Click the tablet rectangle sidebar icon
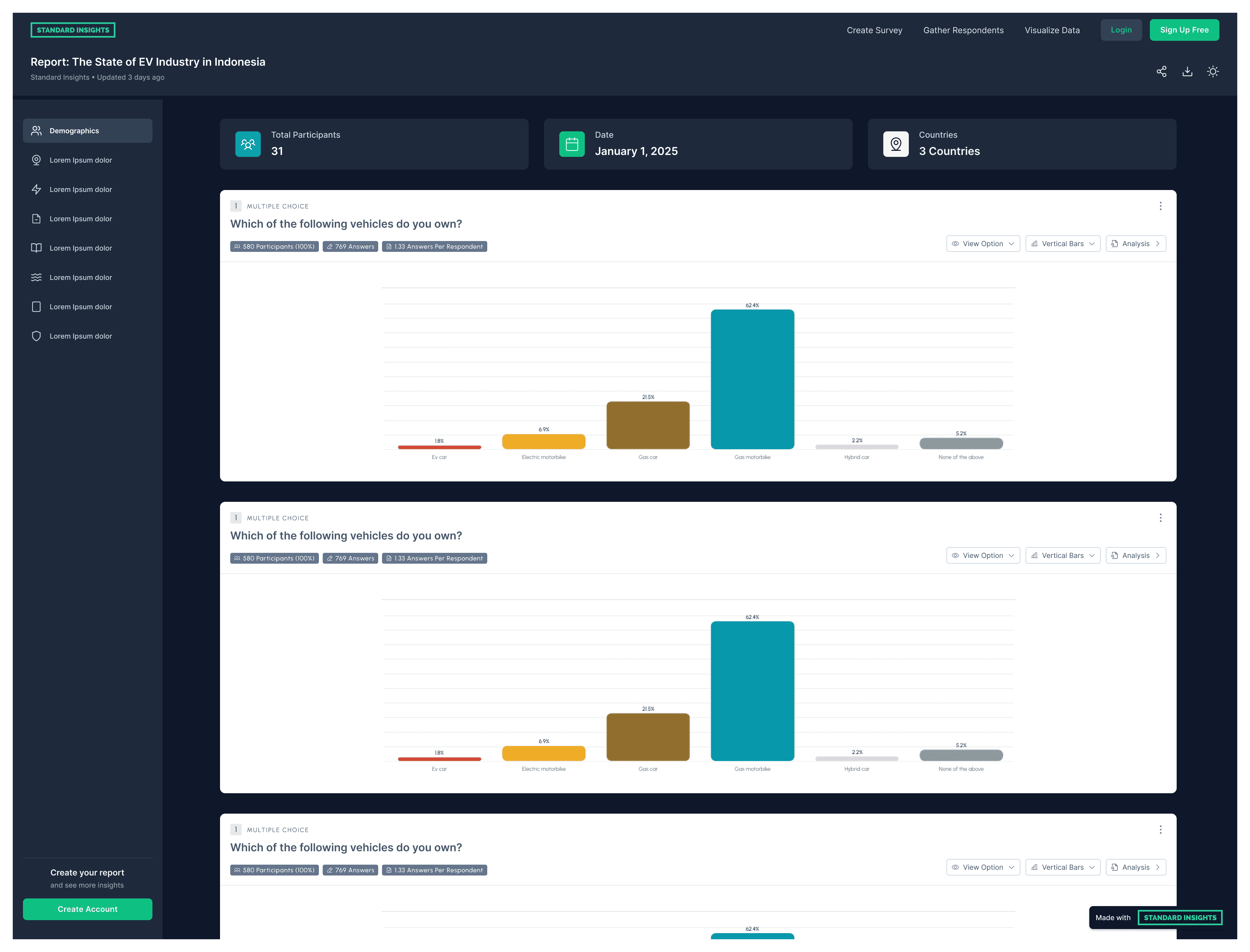The height and width of the screenshot is (952, 1250). tap(36, 307)
